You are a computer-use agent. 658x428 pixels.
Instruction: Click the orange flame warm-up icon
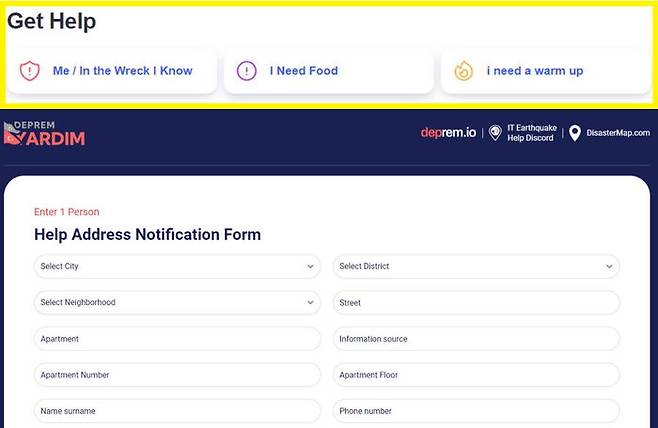point(463,71)
